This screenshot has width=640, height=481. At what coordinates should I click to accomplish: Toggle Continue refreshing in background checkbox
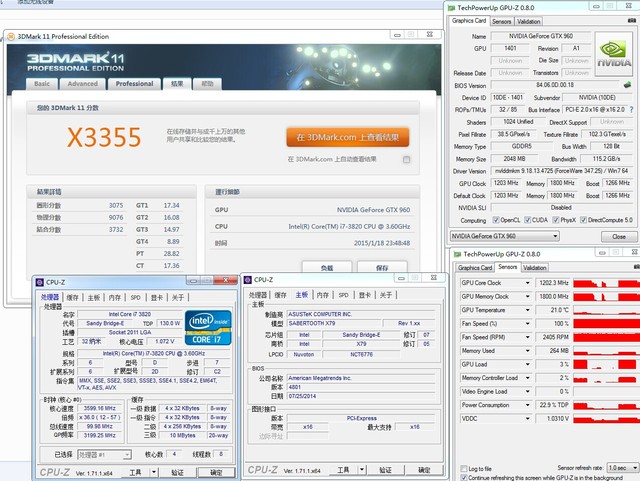point(464,477)
